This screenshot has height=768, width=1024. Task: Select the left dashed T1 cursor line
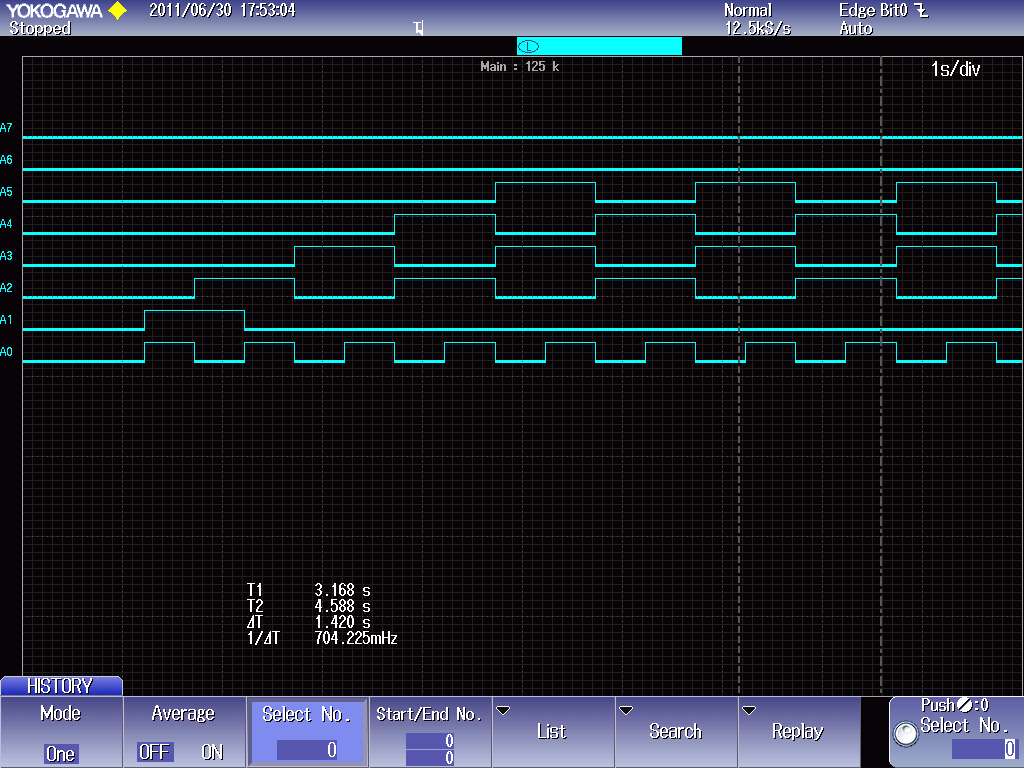click(x=739, y=376)
